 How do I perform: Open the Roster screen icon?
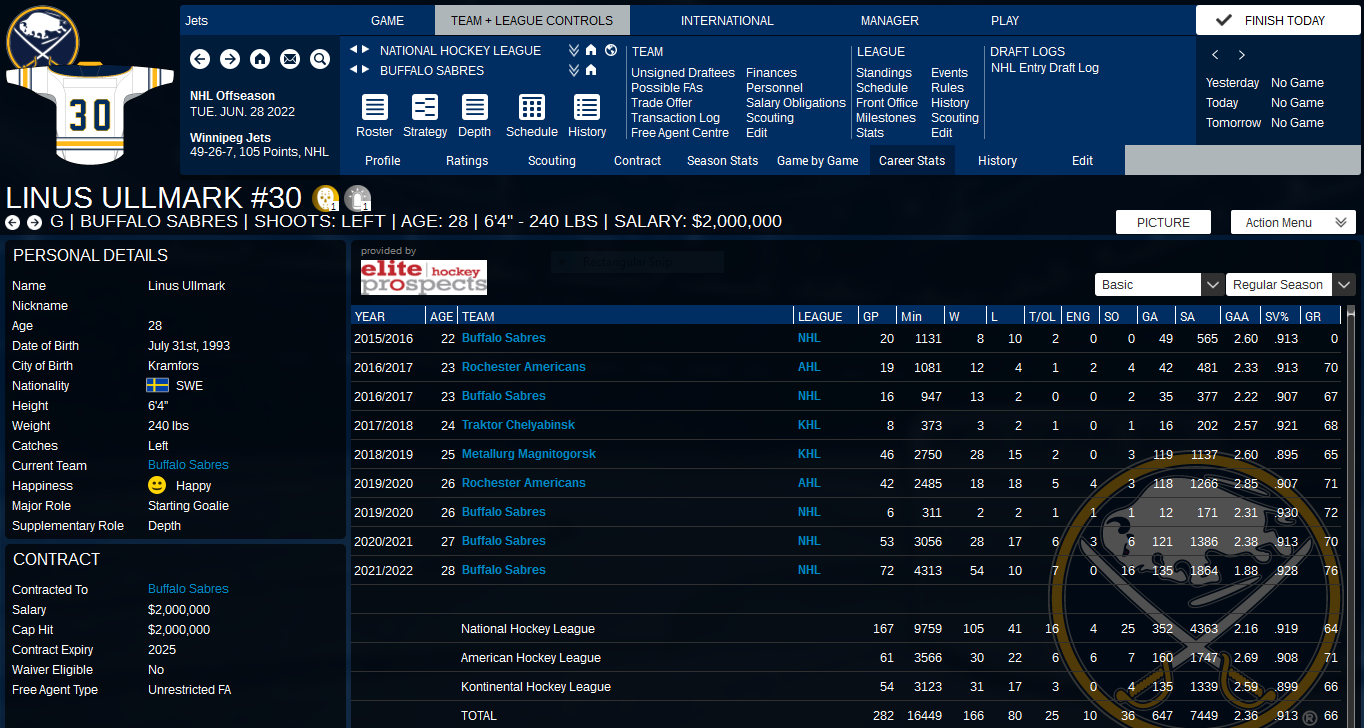[x=375, y=107]
